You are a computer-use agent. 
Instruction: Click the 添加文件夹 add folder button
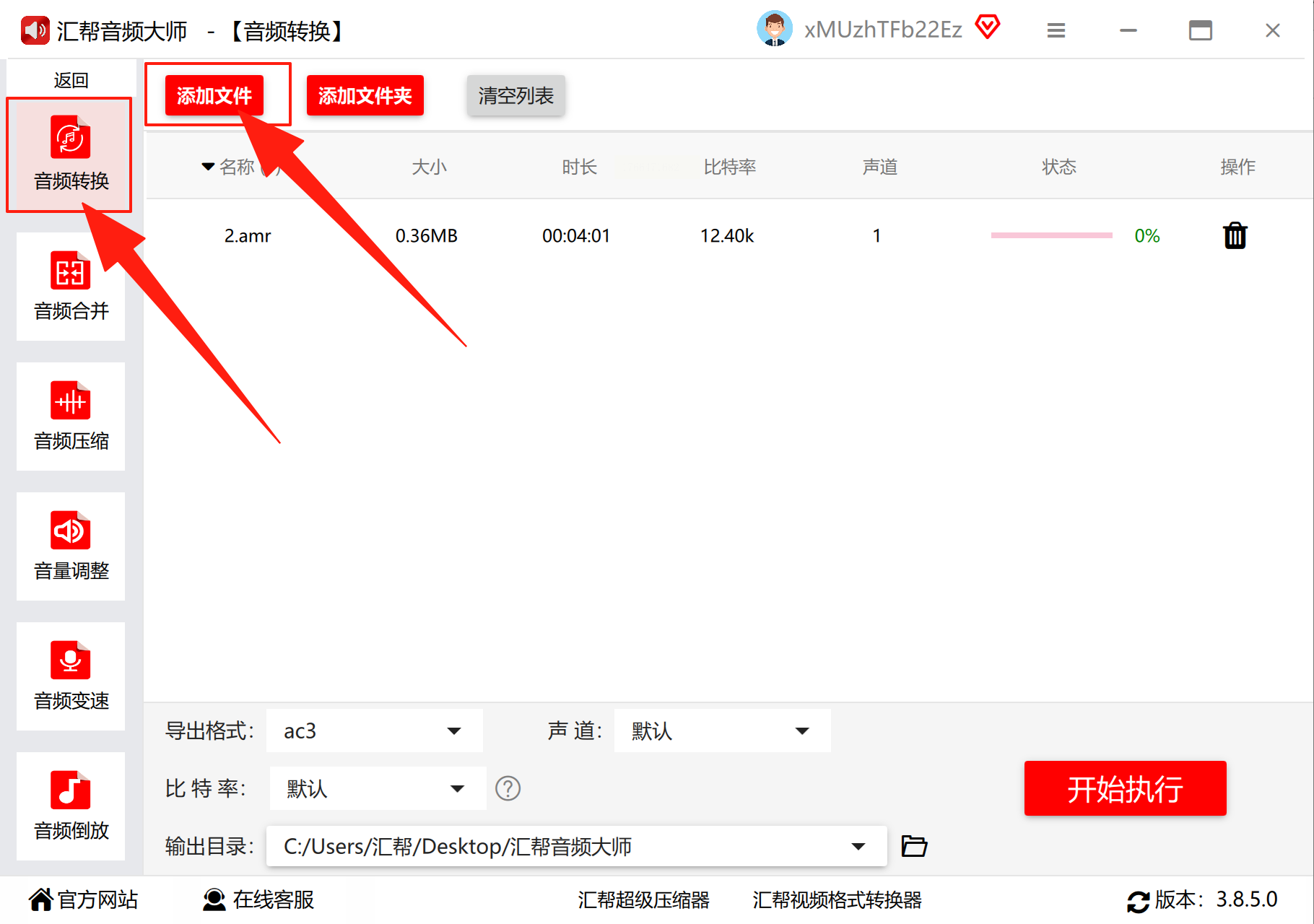coord(365,95)
